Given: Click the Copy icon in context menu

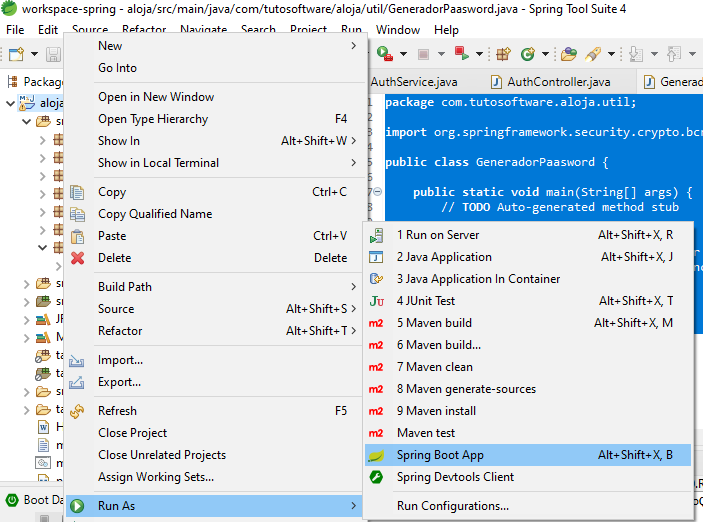Looking at the screenshot, I should [x=77, y=192].
